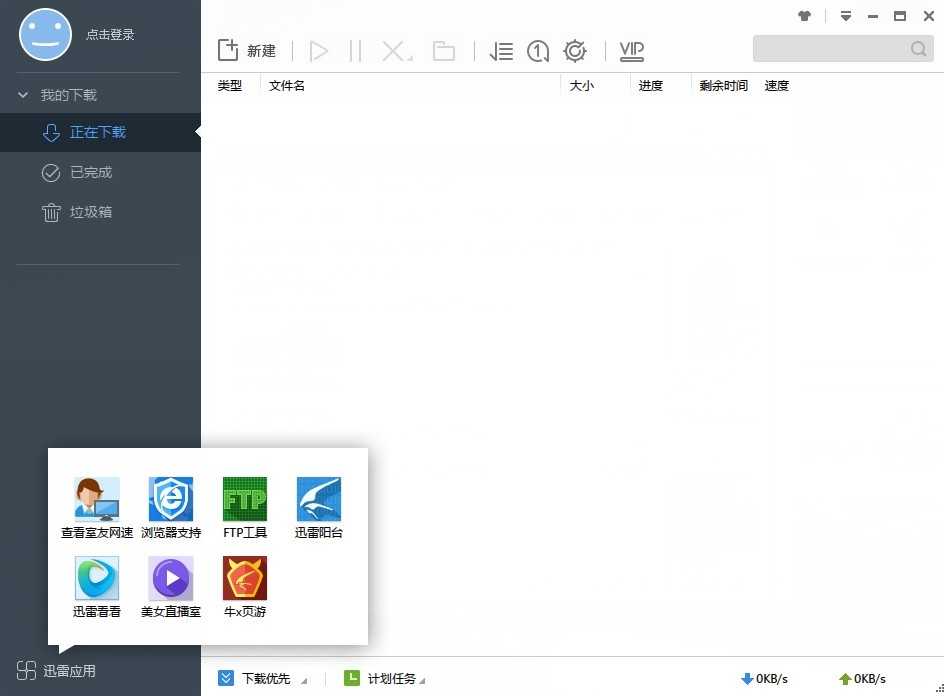Click 点击登录 to sign in
The image size is (944, 696).
[x=110, y=35]
